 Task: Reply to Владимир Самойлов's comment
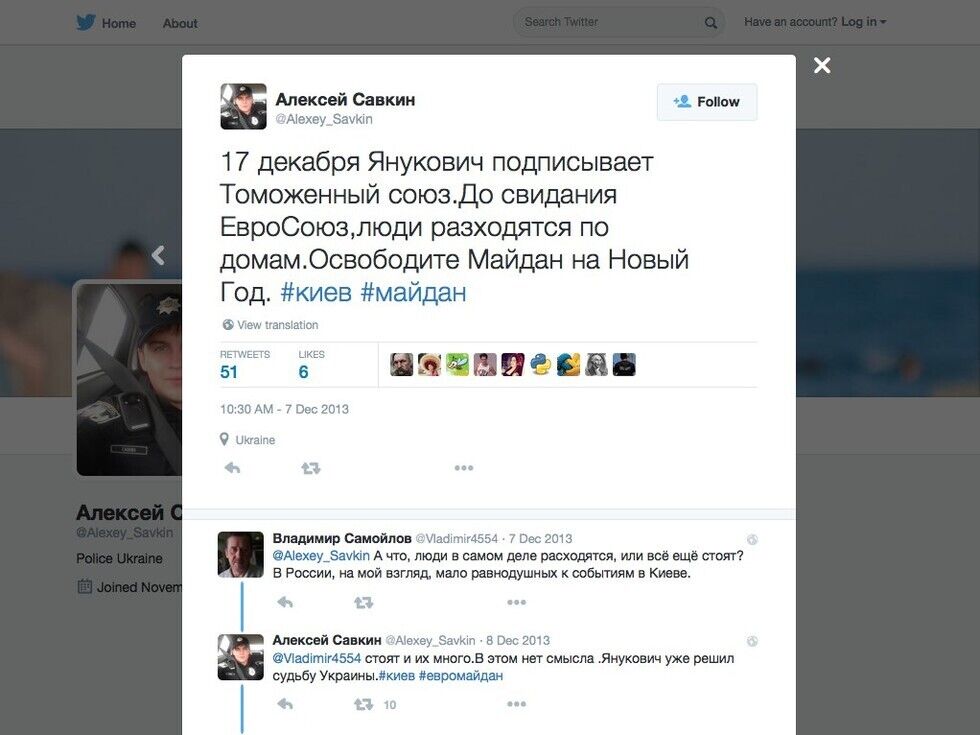pyautogui.click(x=285, y=602)
